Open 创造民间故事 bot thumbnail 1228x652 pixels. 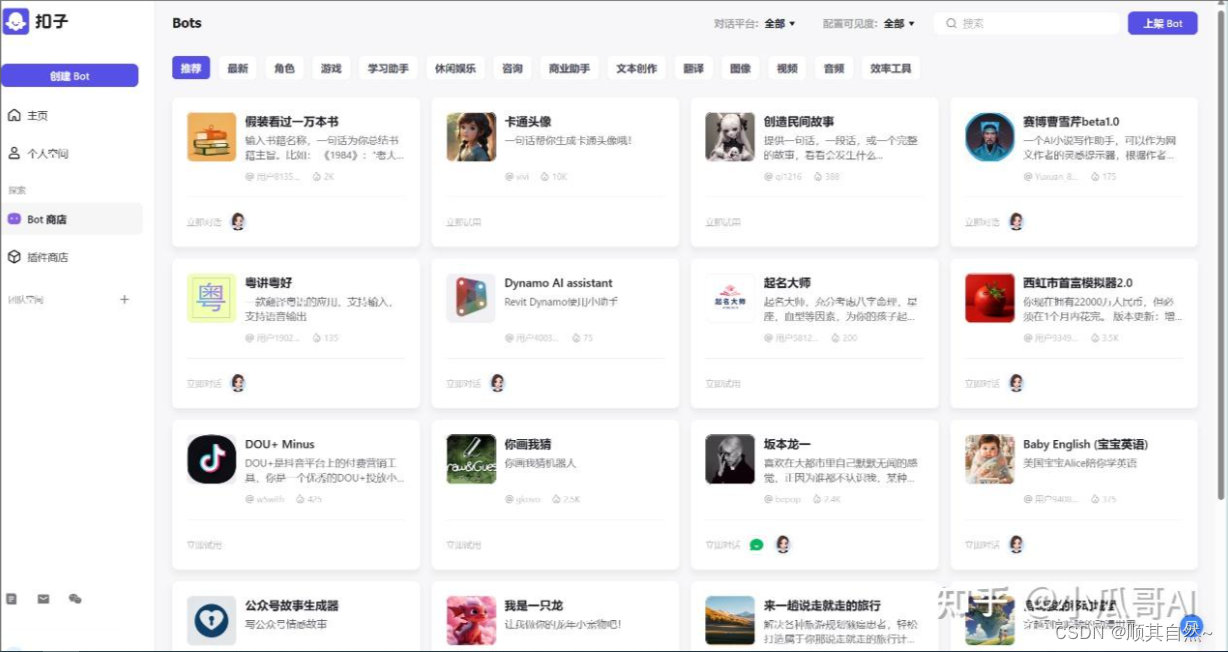coord(730,137)
